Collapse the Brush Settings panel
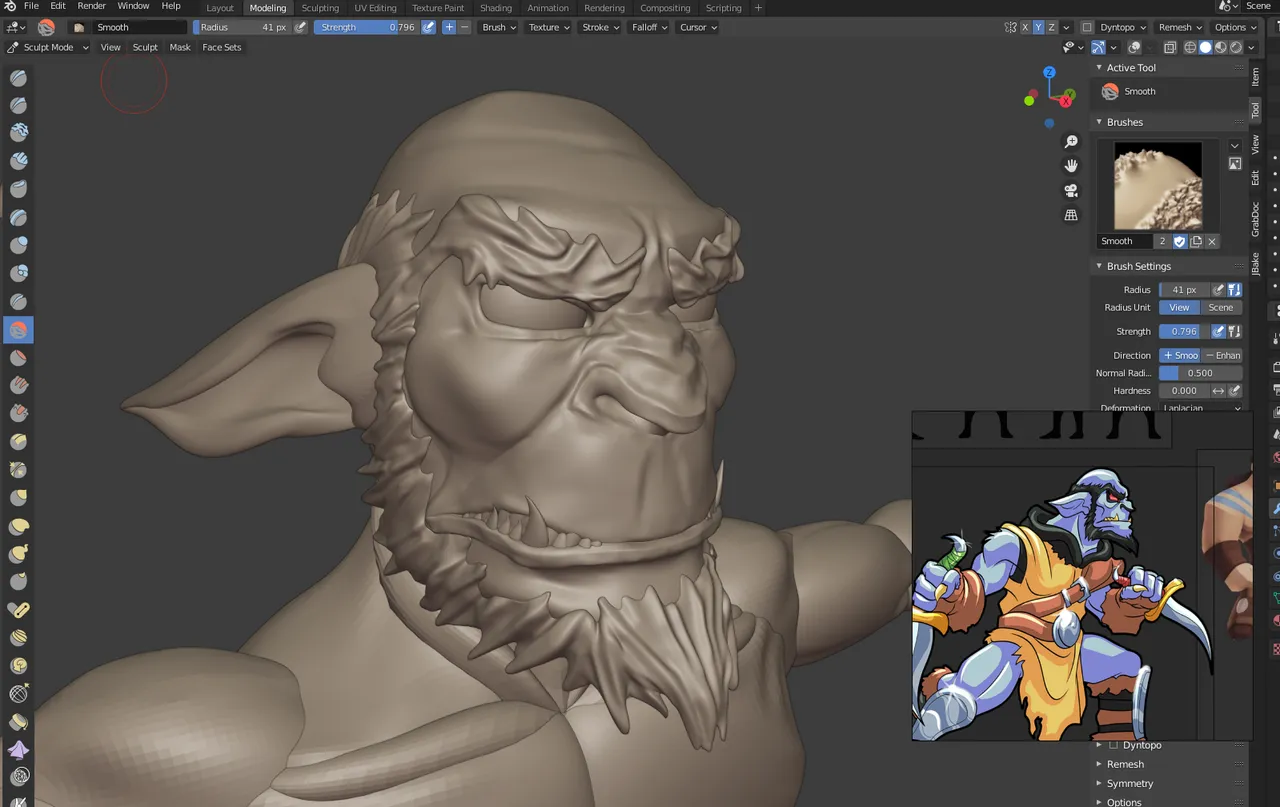Screen dimensions: 1280x807 pyautogui.click(x=1138, y=266)
